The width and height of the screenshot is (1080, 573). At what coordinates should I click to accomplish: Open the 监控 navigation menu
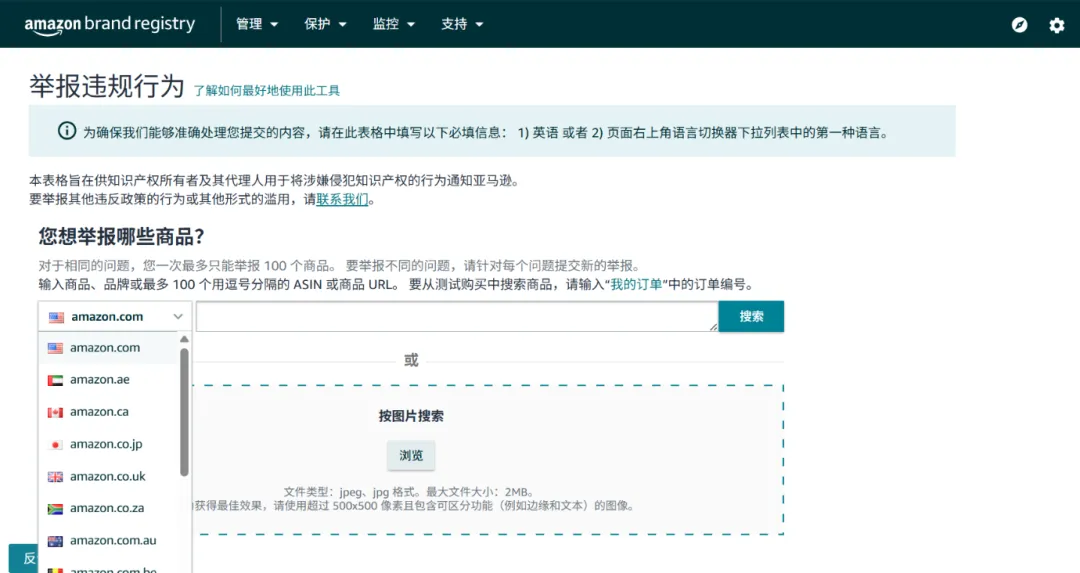coord(393,24)
